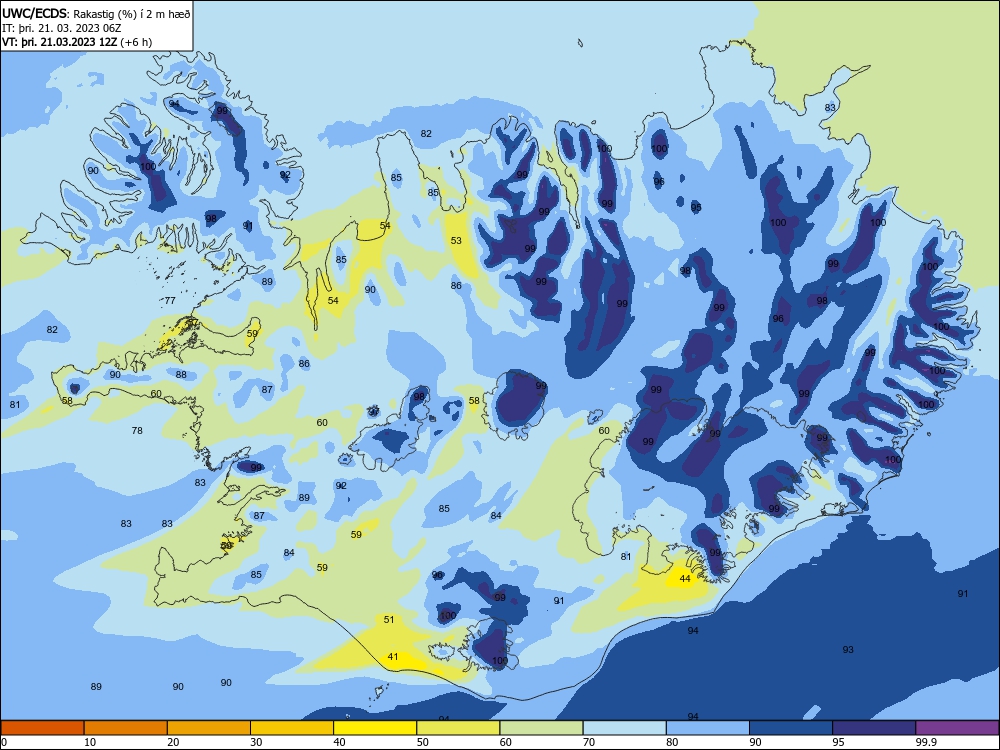Click the value 93 over the southeastern sea
The image size is (1000, 750).
pos(848,649)
